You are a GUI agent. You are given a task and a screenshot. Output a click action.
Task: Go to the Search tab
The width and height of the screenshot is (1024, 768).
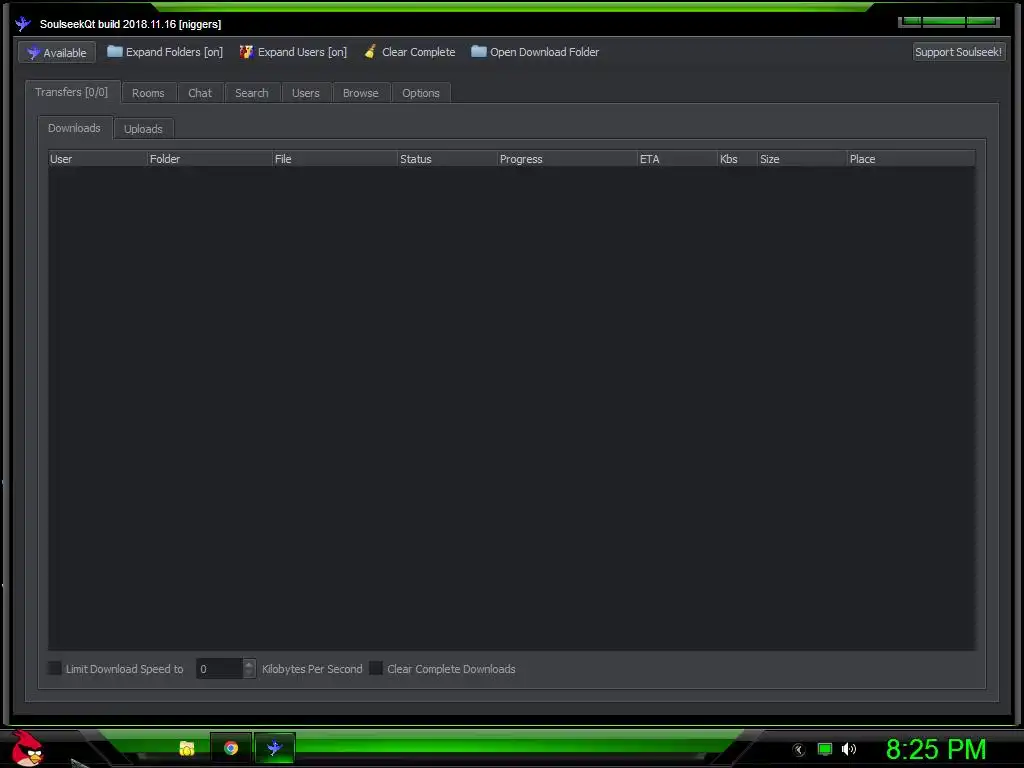251,93
